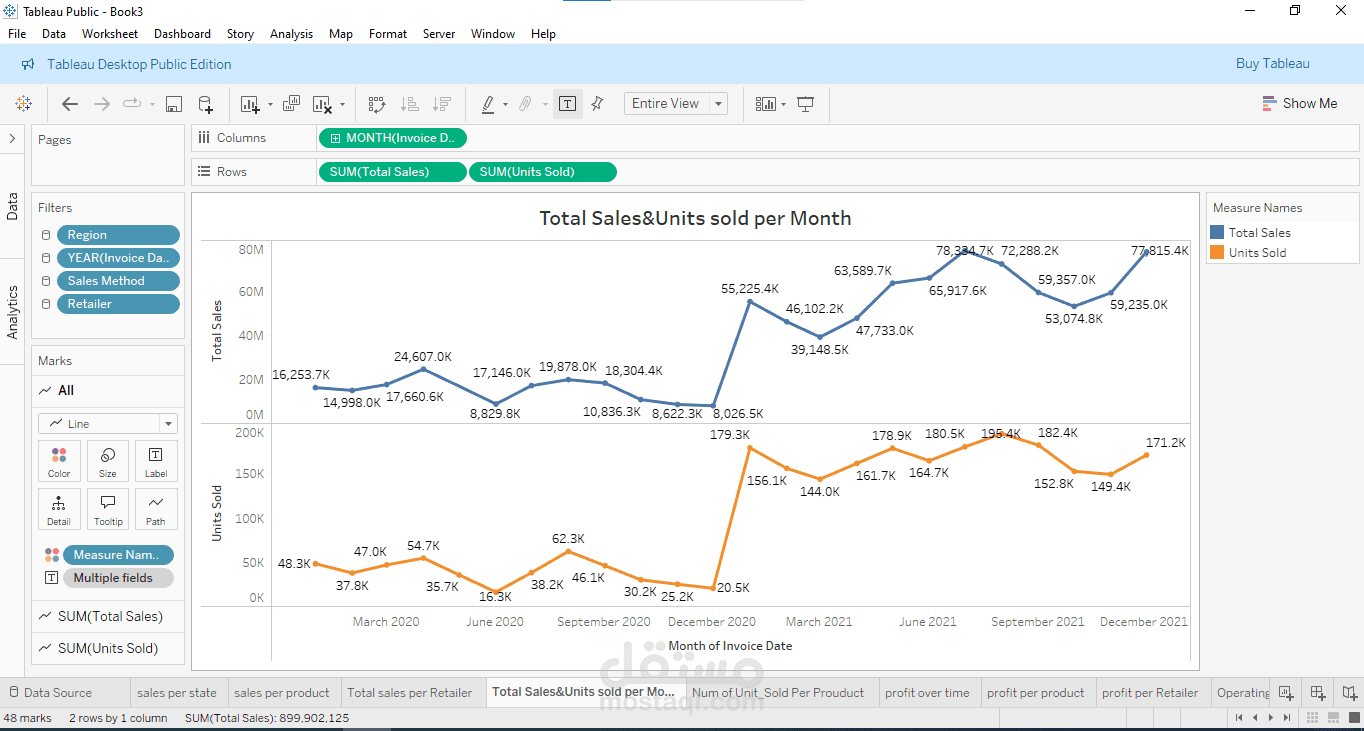Undo with the back arrow
The width and height of the screenshot is (1364, 731).
[70, 104]
